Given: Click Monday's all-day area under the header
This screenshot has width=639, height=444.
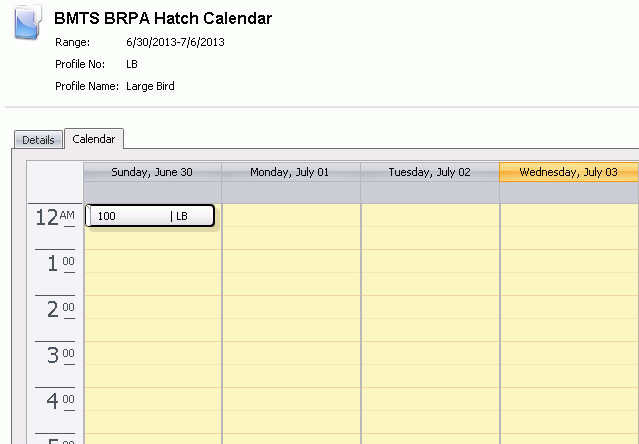Looking at the screenshot, I should pyautogui.click(x=291, y=192).
